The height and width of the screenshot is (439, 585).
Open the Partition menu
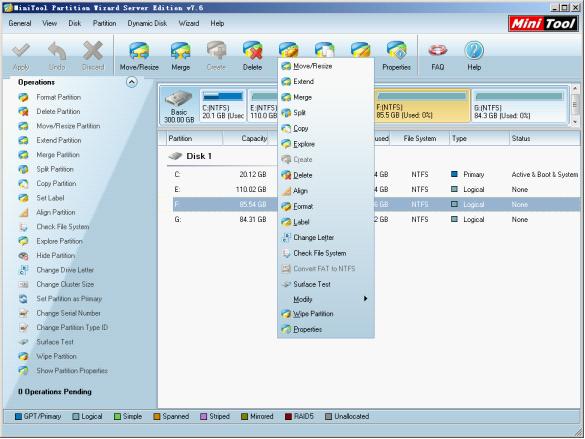click(x=104, y=23)
